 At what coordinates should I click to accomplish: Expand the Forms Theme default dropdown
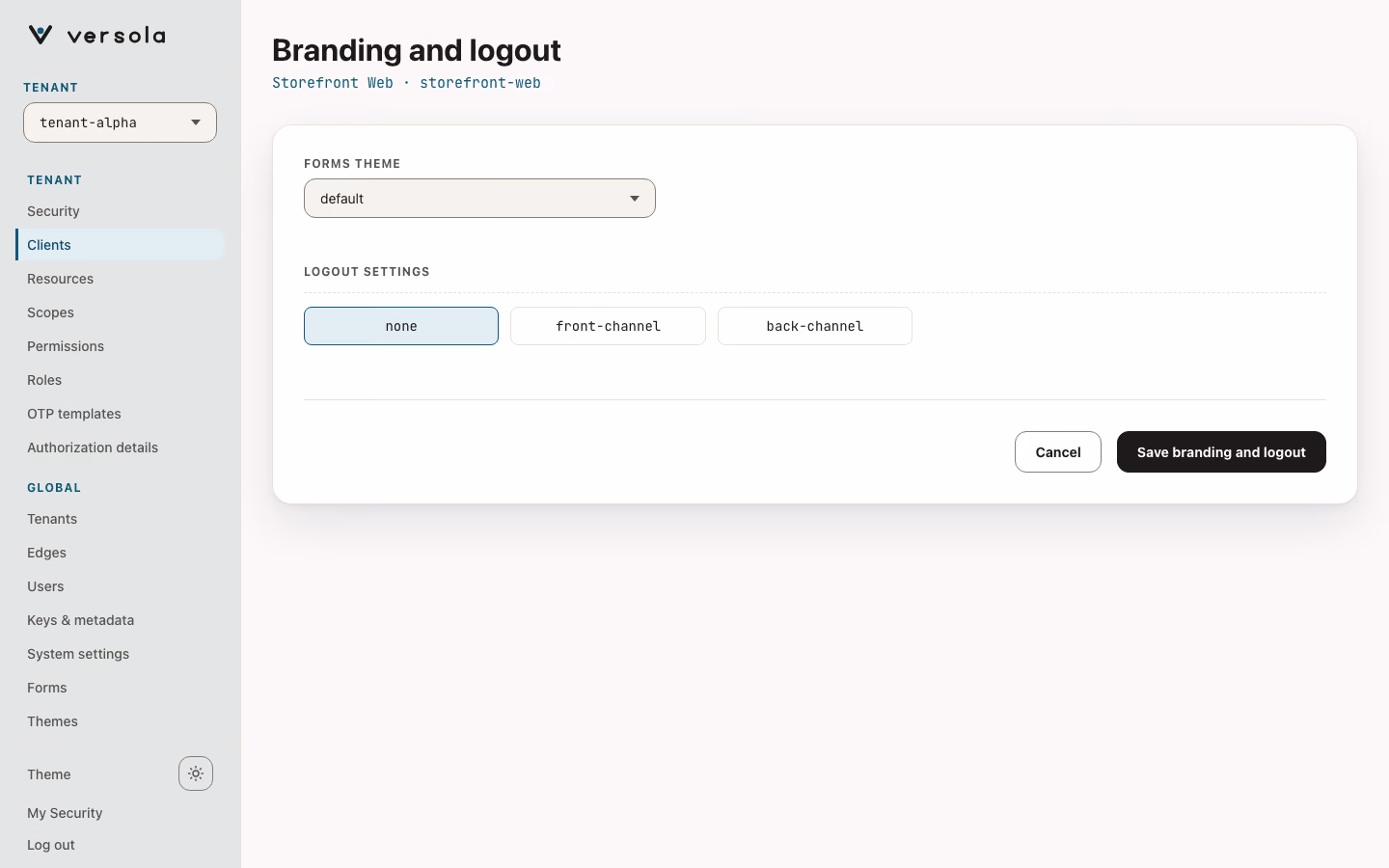[x=479, y=199]
